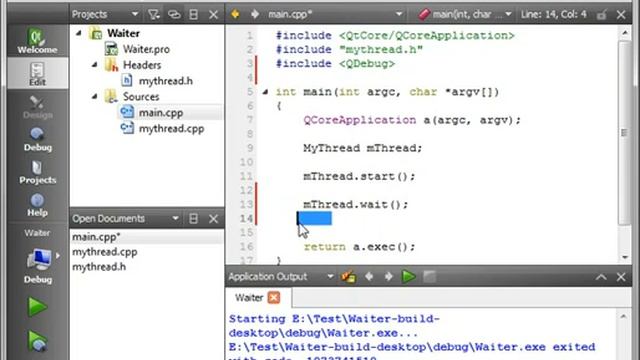Image resolution: width=640 pixels, height=360 pixels.
Task: Maximize the Application Output pane
Action: click(x=601, y=277)
